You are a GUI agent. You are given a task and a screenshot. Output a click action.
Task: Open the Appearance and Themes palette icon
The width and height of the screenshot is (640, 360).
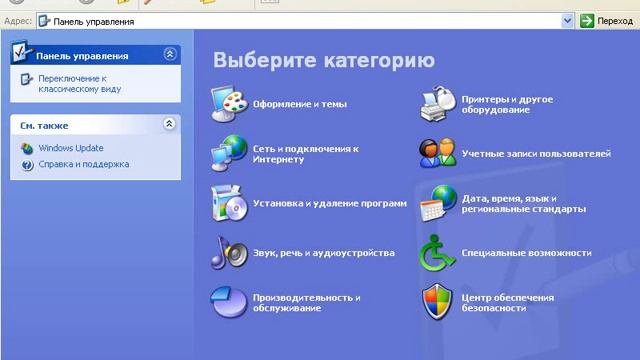point(229,104)
